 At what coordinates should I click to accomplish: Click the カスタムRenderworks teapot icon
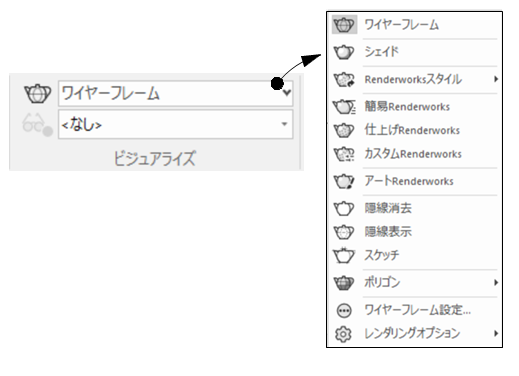[344, 154]
